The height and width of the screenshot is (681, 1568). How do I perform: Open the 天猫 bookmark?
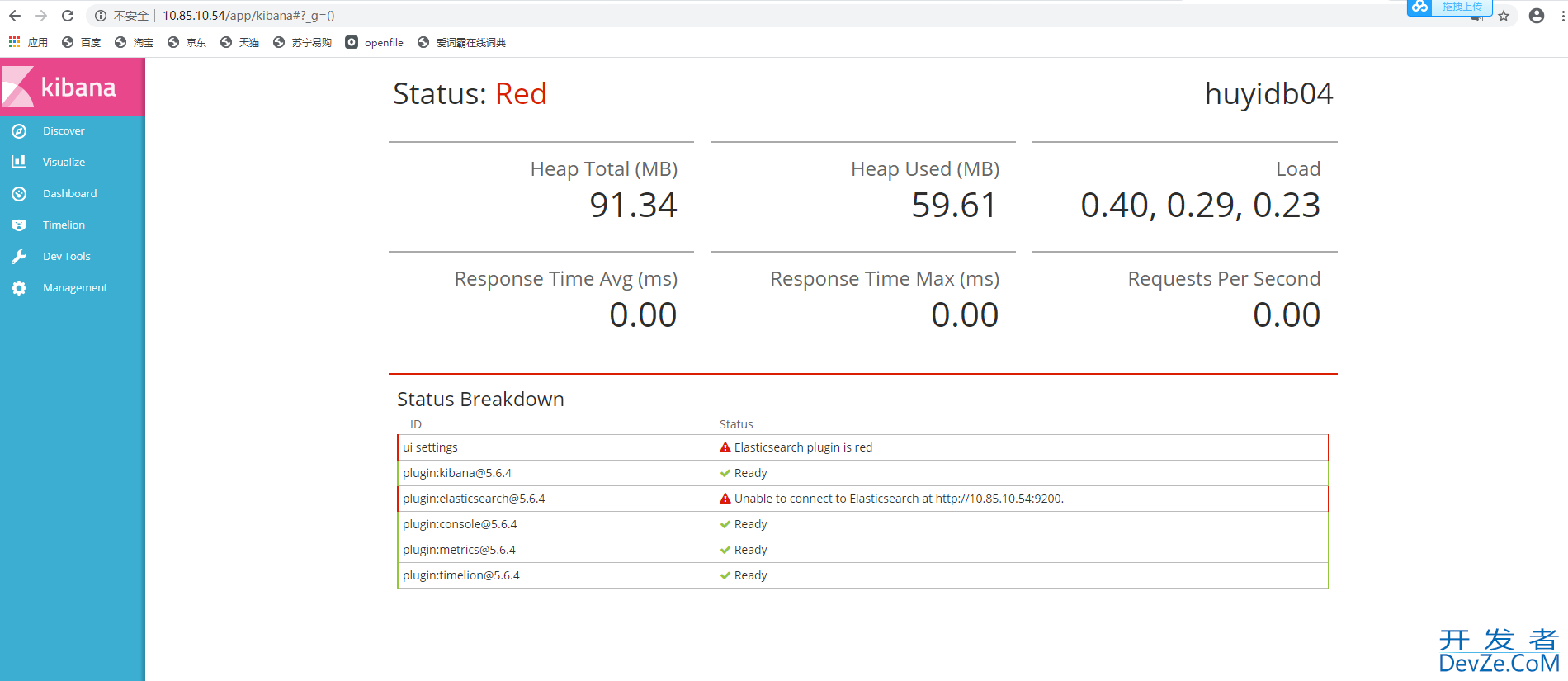coord(239,42)
